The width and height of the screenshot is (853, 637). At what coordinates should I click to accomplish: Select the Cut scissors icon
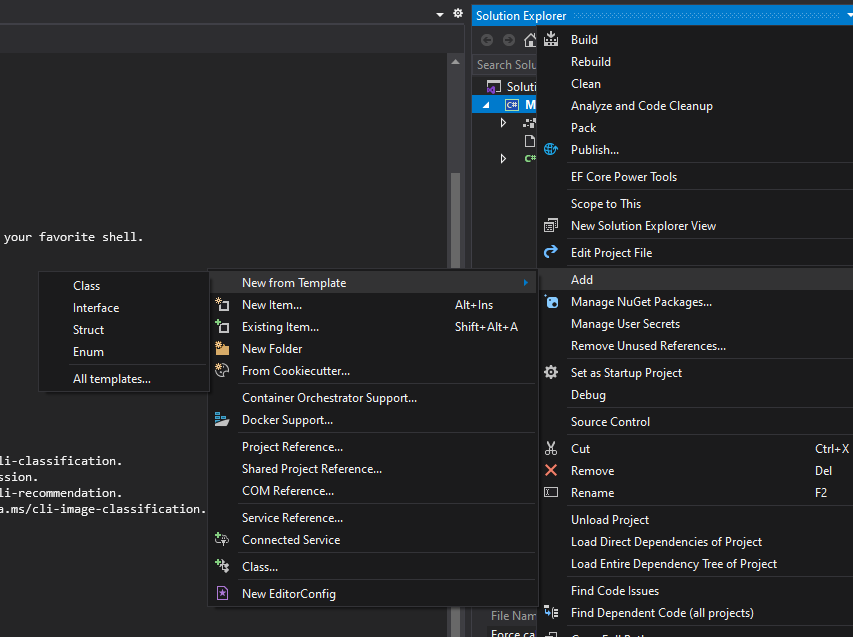click(x=550, y=448)
